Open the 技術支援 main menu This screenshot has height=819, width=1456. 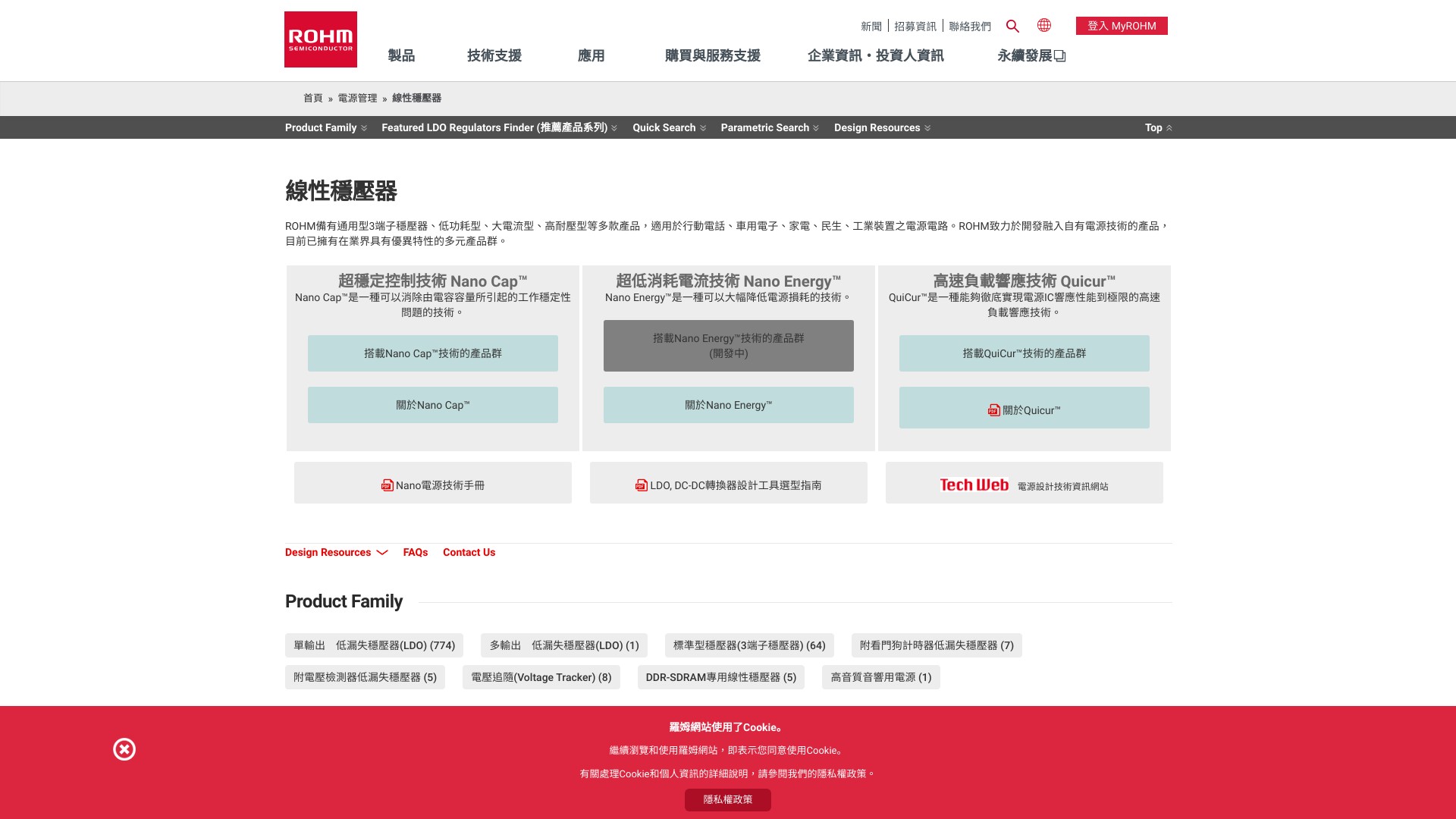click(x=494, y=55)
